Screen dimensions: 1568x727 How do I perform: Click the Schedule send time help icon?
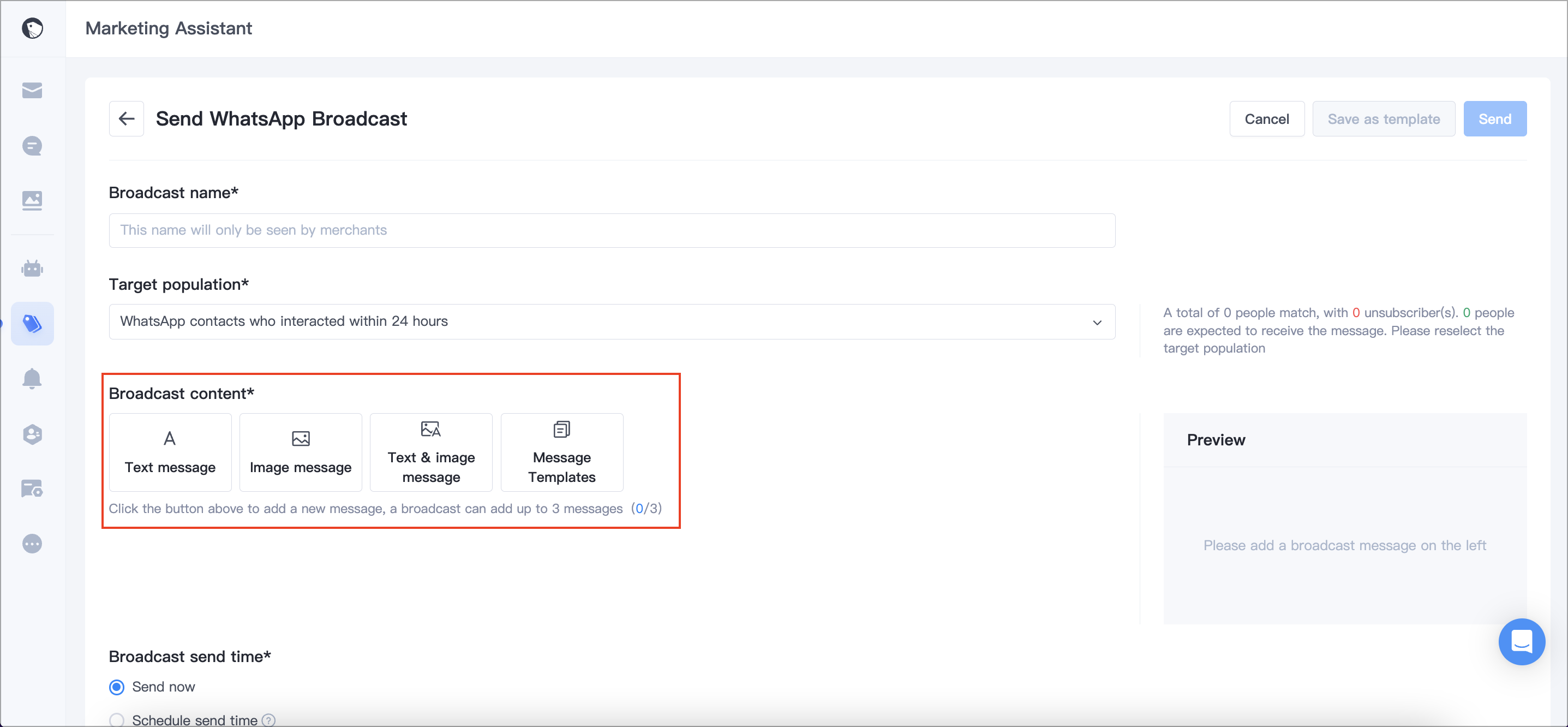[x=268, y=720]
